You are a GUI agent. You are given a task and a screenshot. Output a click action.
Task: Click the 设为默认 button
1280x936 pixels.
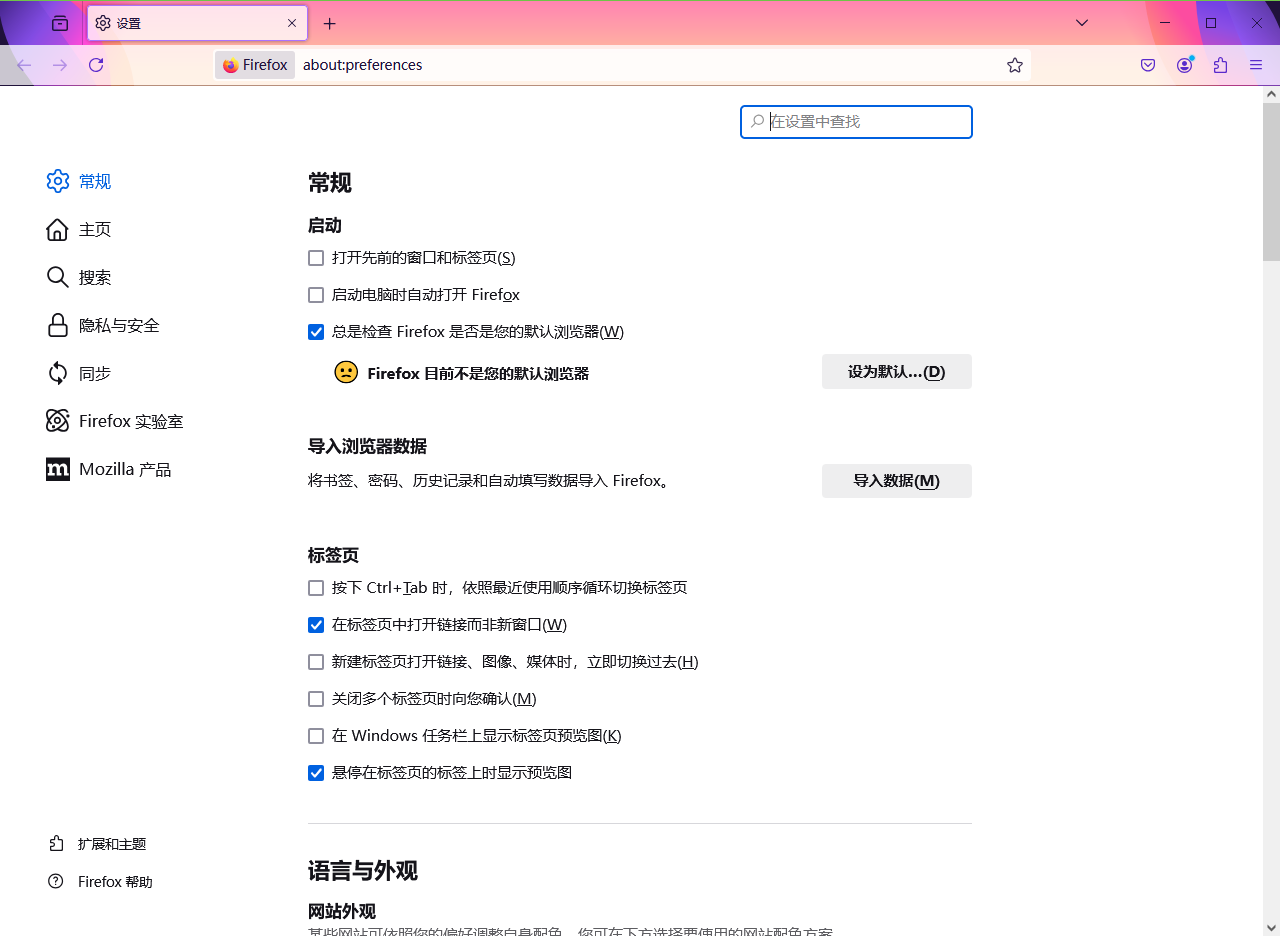tap(896, 371)
